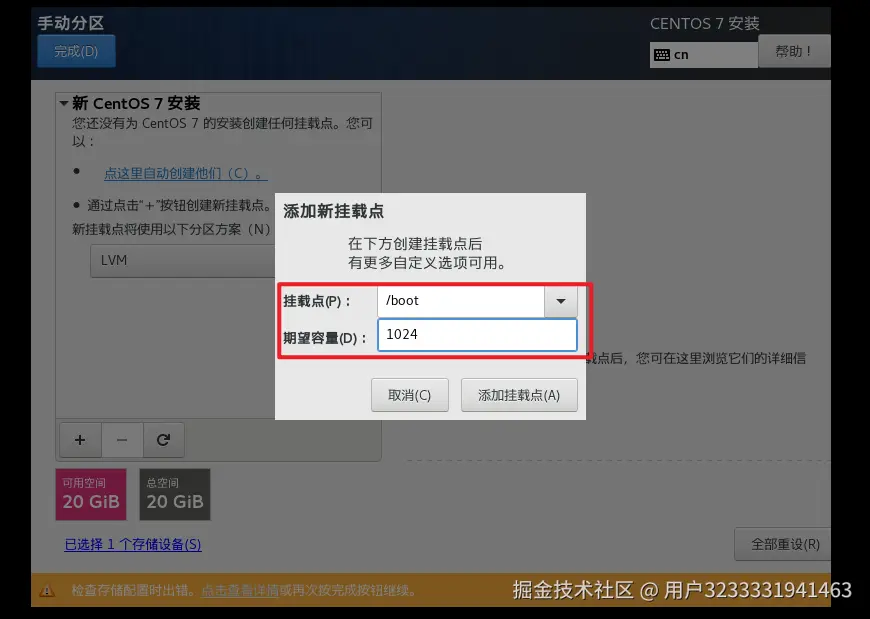Open the 点击查看详情 link in warning bar
The width and height of the screenshot is (870, 619).
(240, 591)
